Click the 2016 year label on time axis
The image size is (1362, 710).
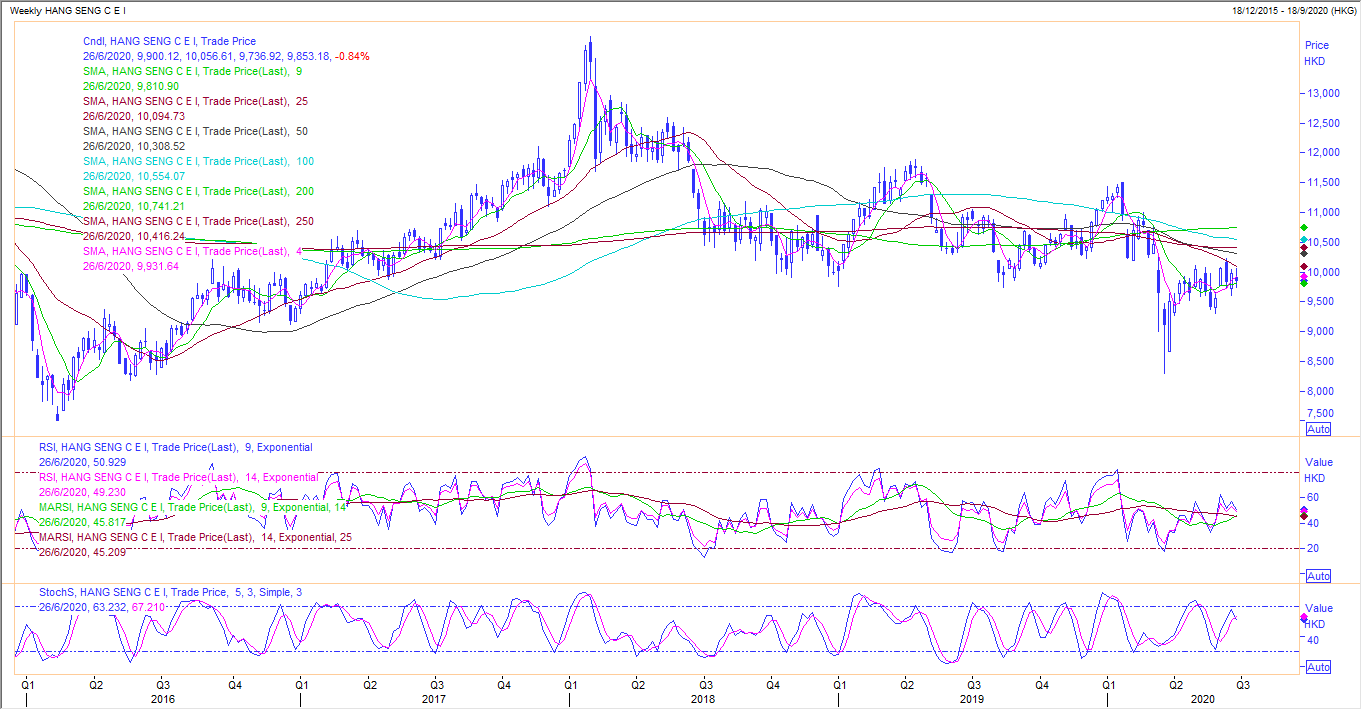tap(163, 700)
